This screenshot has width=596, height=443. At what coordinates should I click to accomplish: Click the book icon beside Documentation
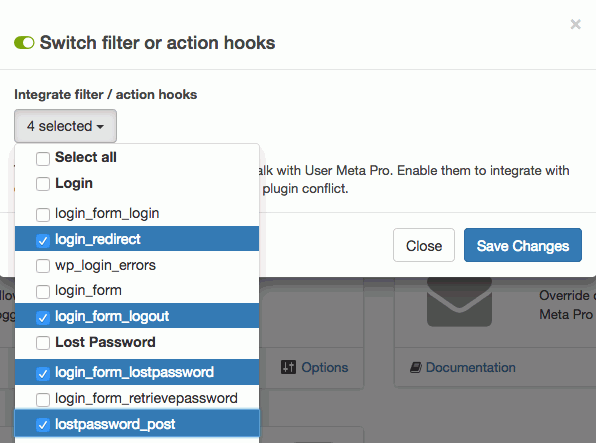[x=415, y=367]
